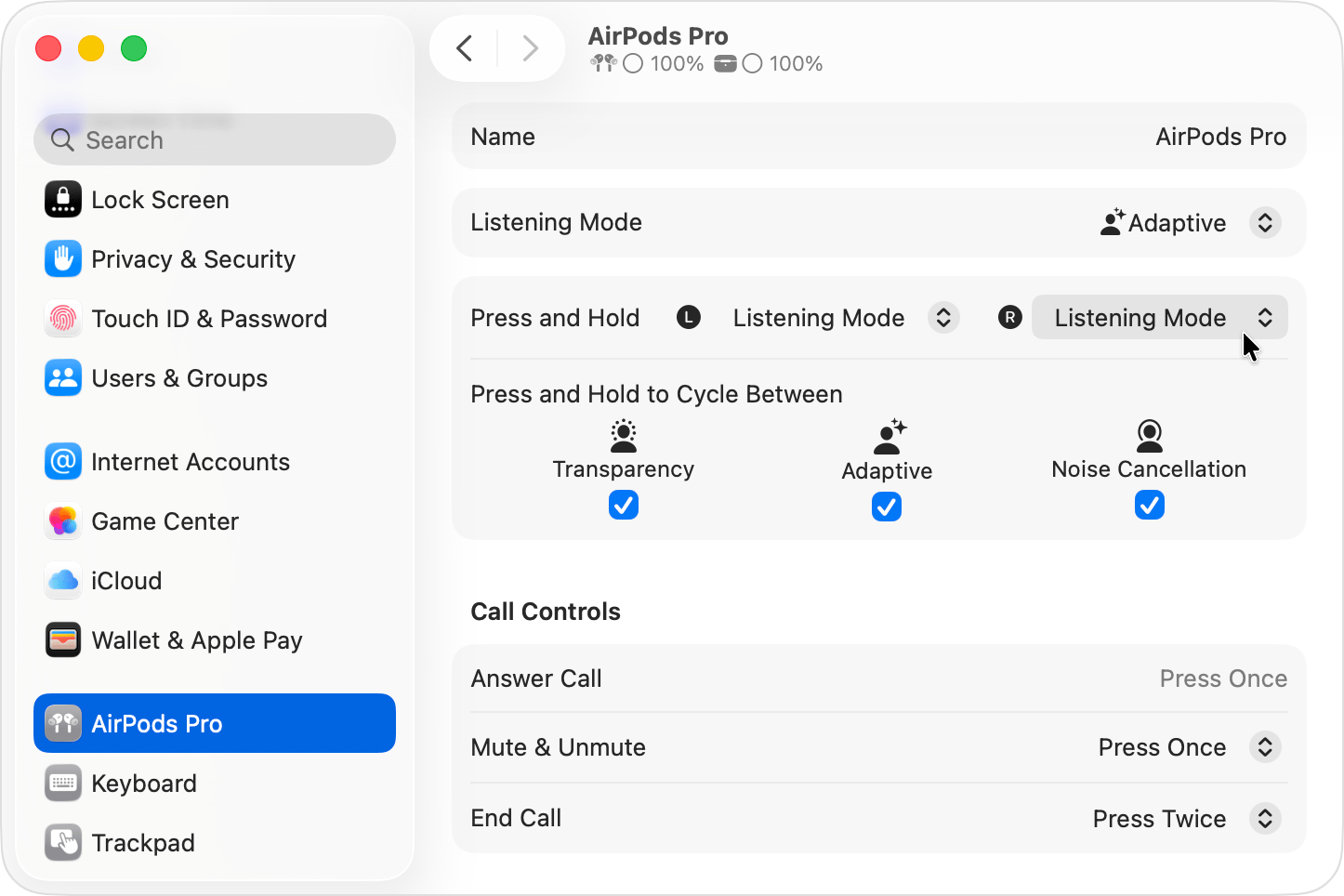Click the Adaptive mode icon

pyautogui.click(x=886, y=436)
